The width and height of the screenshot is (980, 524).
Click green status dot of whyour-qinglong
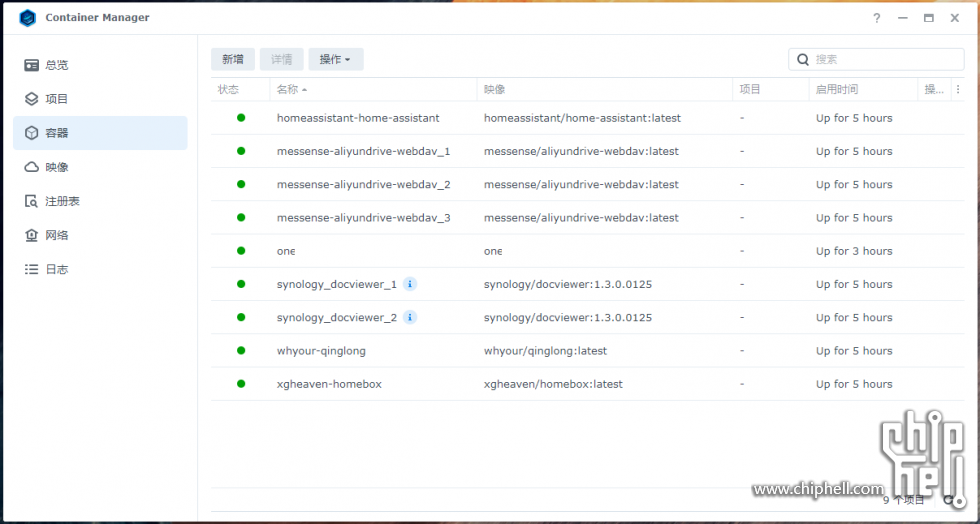(241, 350)
